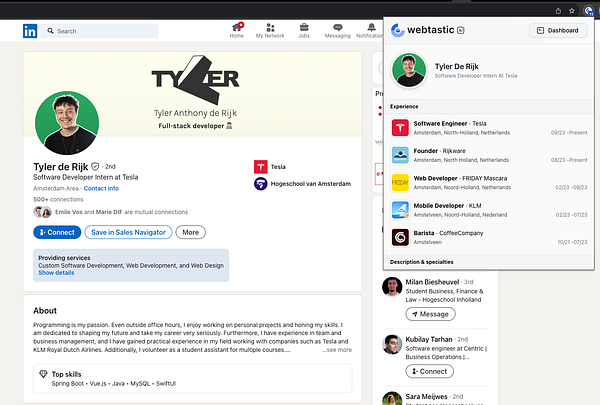Bookmark the page with the star icon

click(572, 11)
